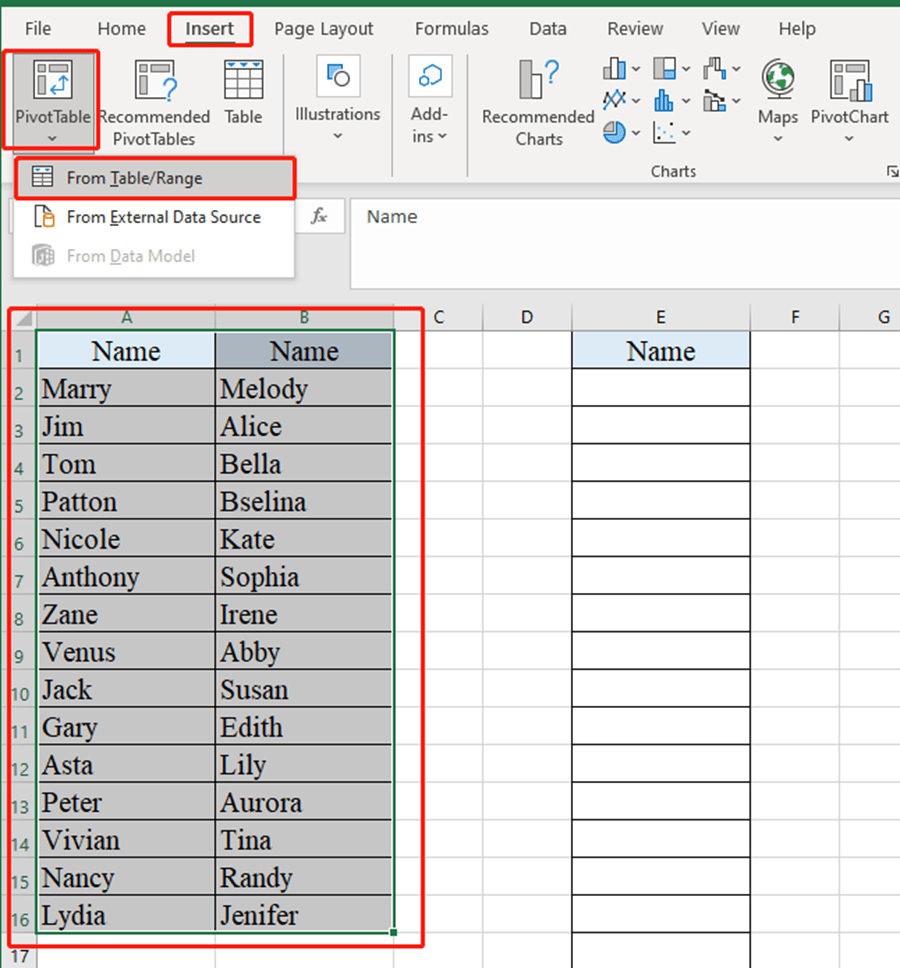Click the Name header in column E
900x968 pixels.
(660, 351)
